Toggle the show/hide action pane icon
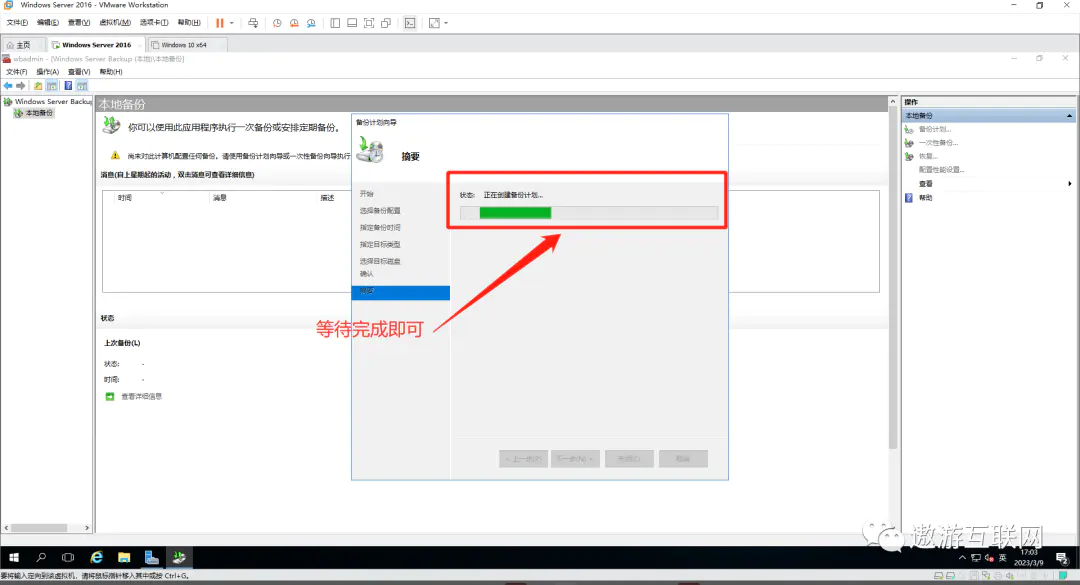Viewport: 1080px width, 585px height. coord(82,85)
